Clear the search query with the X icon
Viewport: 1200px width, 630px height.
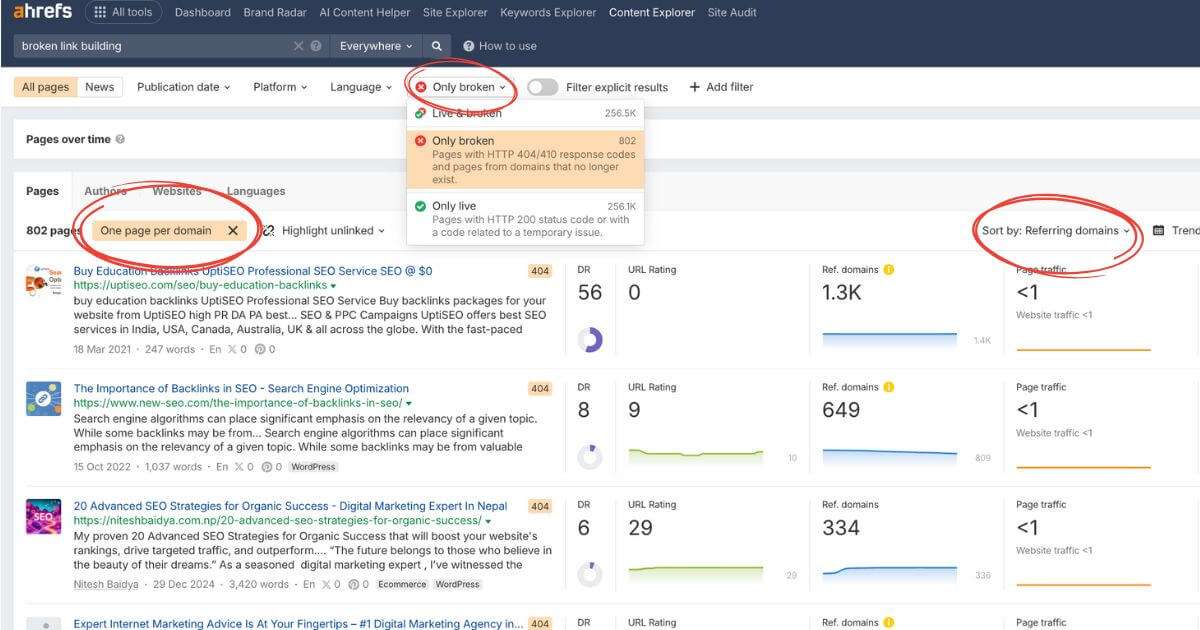pos(298,46)
